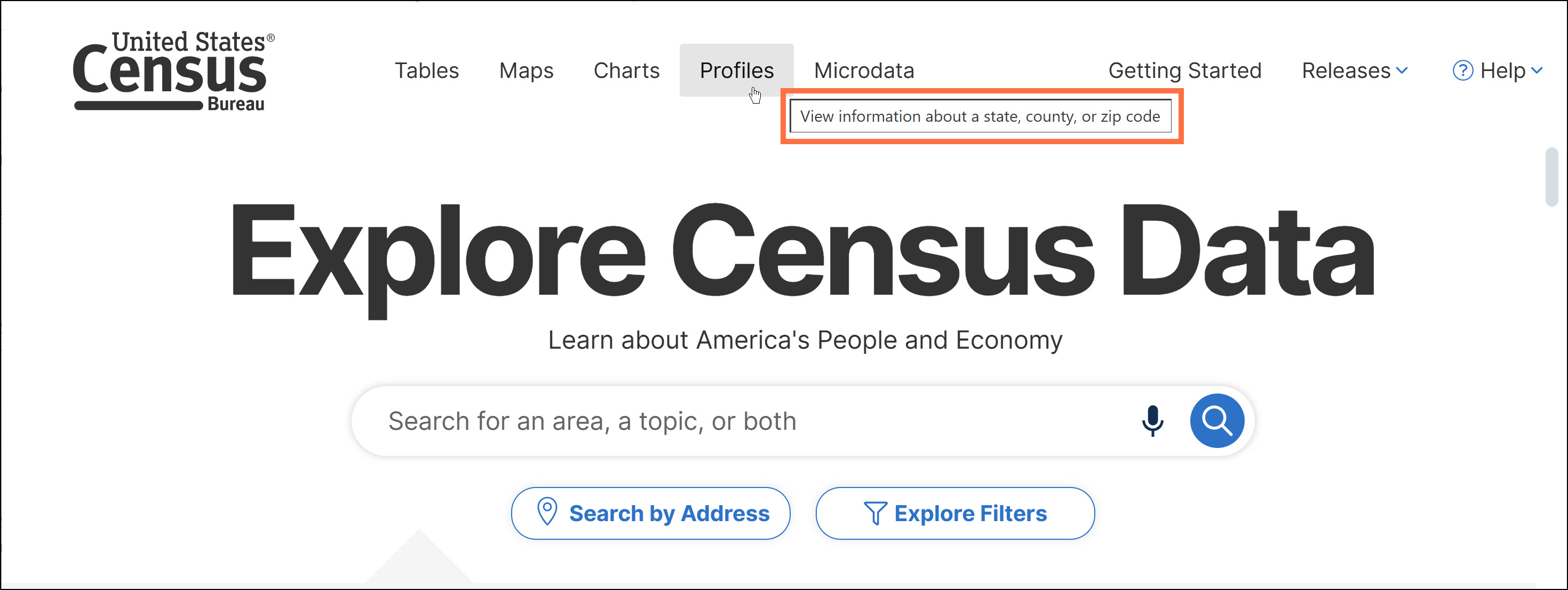
Task: Select the Profiles nav item
Action: (x=736, y=70)
